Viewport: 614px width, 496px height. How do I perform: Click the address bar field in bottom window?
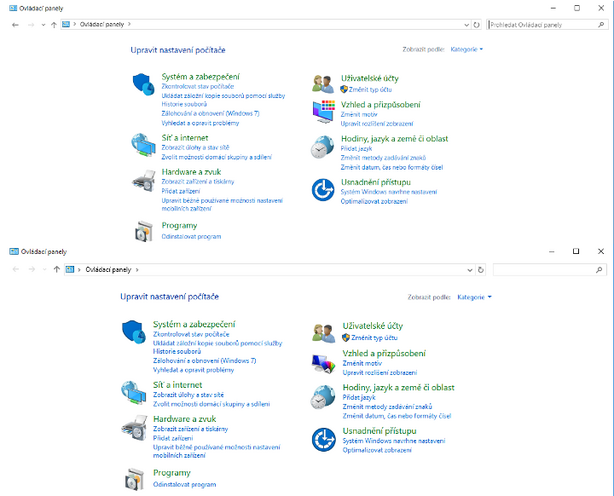(275, 270)
